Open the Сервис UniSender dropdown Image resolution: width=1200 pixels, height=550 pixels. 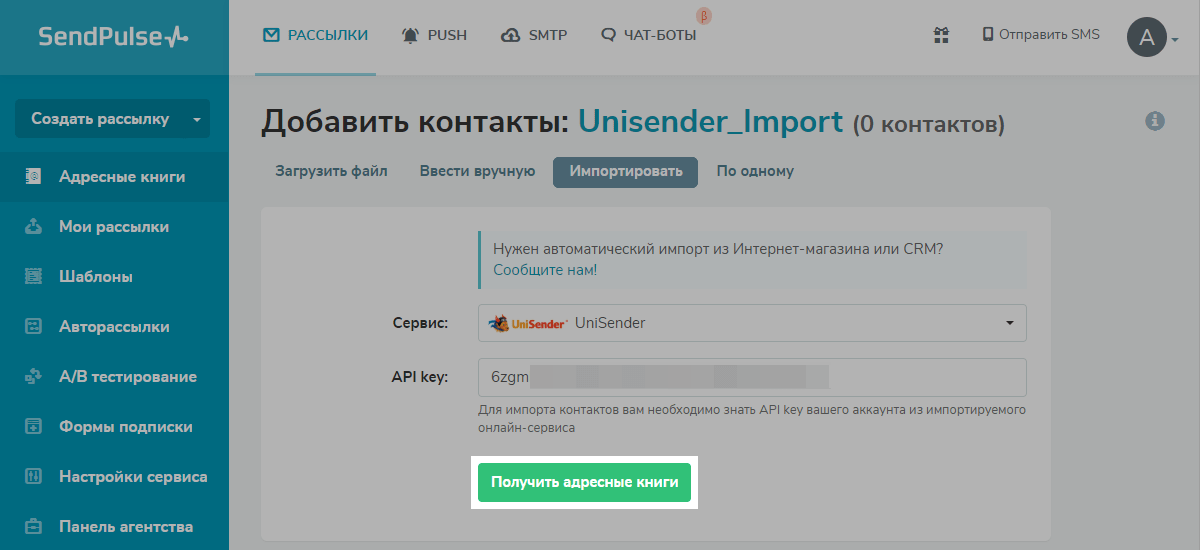click(x=752, y=323)
